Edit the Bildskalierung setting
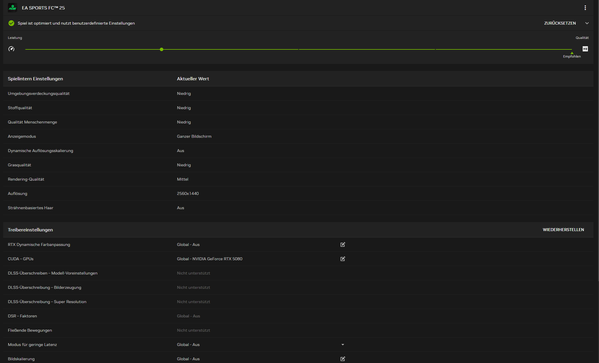The image size is (599, 363). pos(343,359)
